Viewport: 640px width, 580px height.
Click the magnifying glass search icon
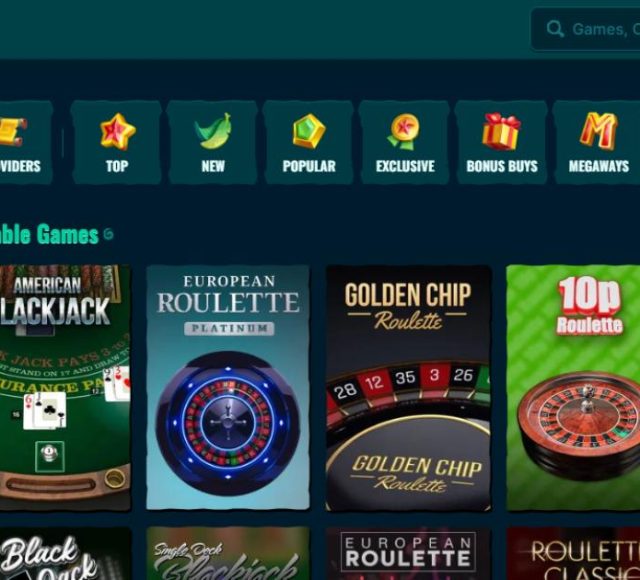coord(555,29)
